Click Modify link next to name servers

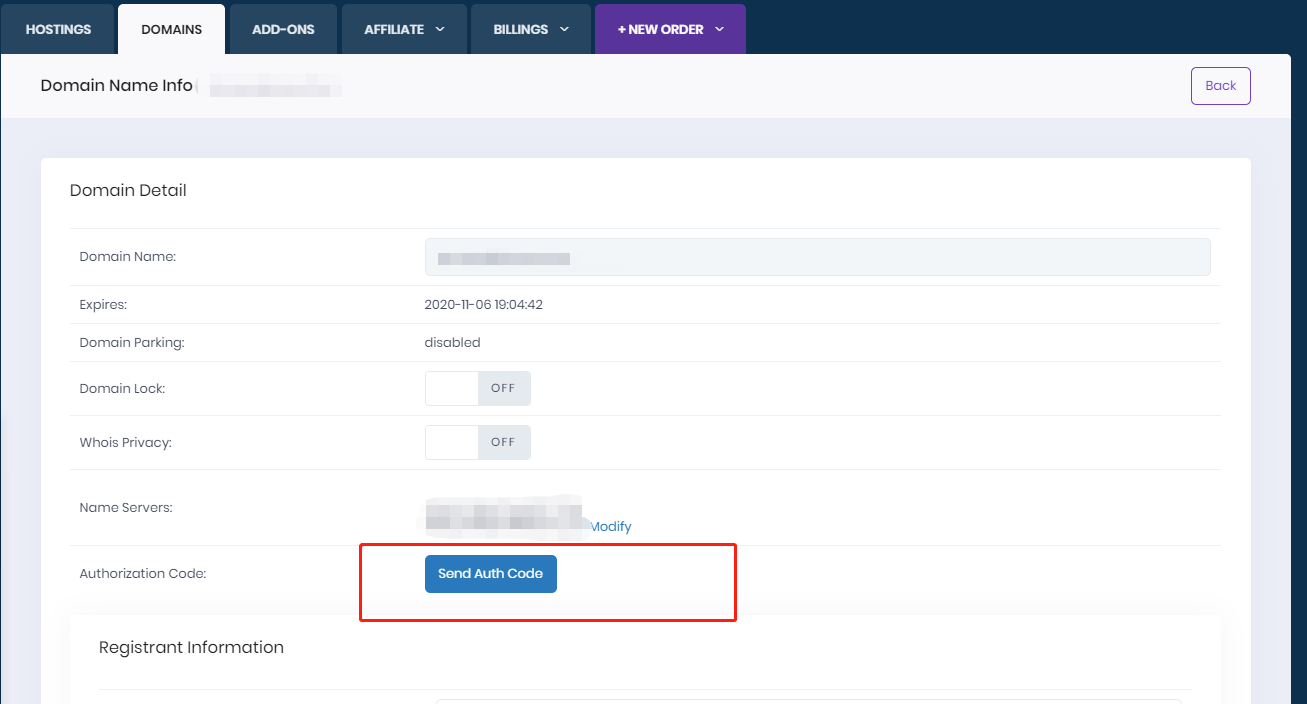click(610, 527)
